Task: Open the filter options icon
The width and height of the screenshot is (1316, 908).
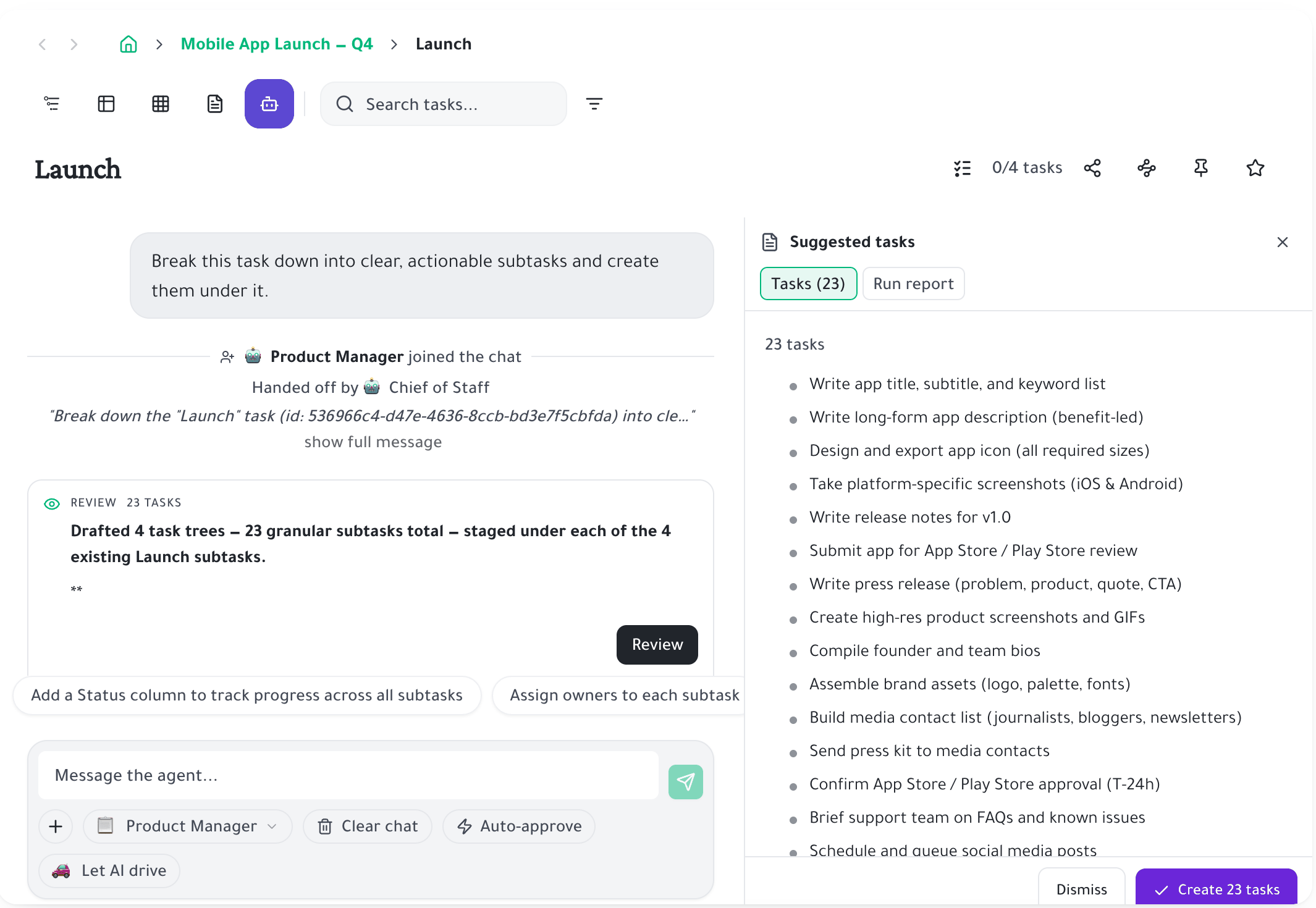Action: click(594, 104)
